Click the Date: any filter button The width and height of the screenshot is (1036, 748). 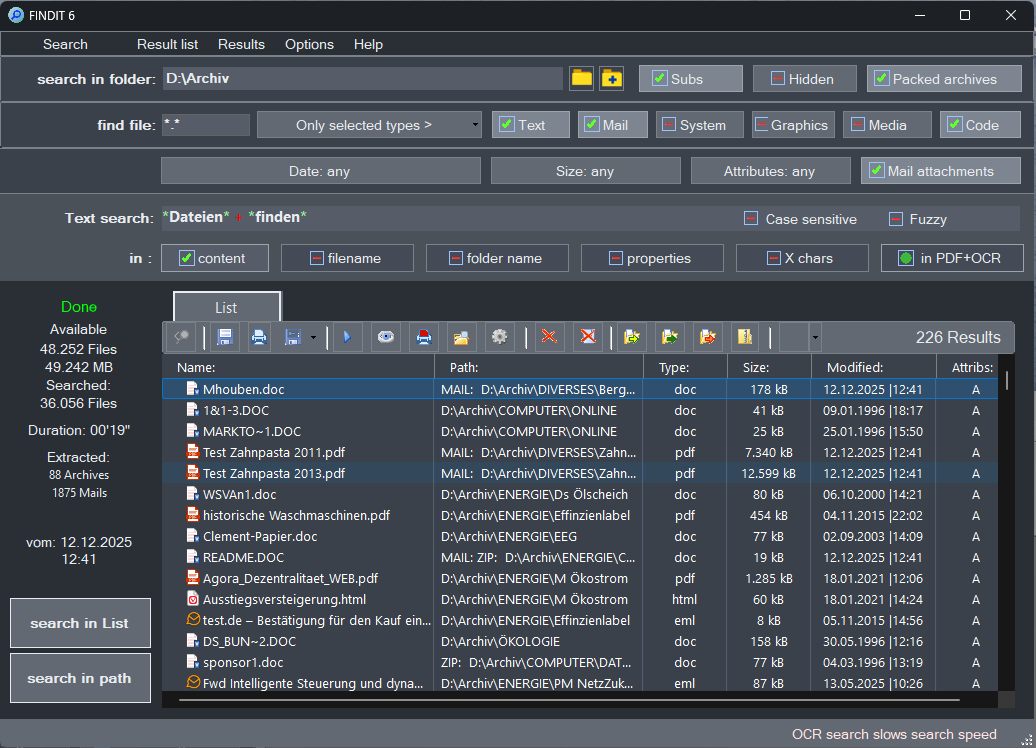coord(319,171)
